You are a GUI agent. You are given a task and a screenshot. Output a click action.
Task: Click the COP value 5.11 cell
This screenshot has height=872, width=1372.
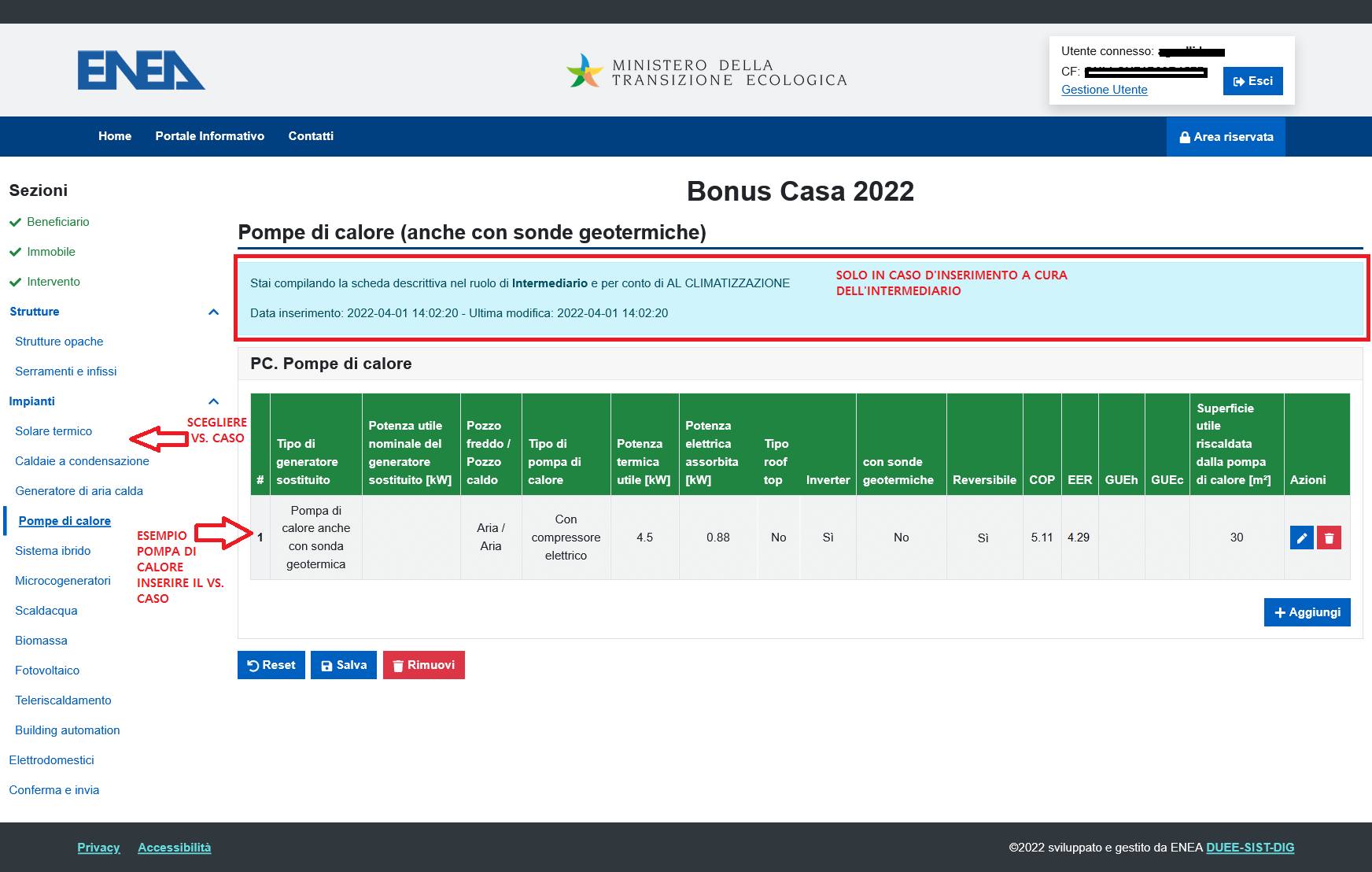[x=1042, y=538]
